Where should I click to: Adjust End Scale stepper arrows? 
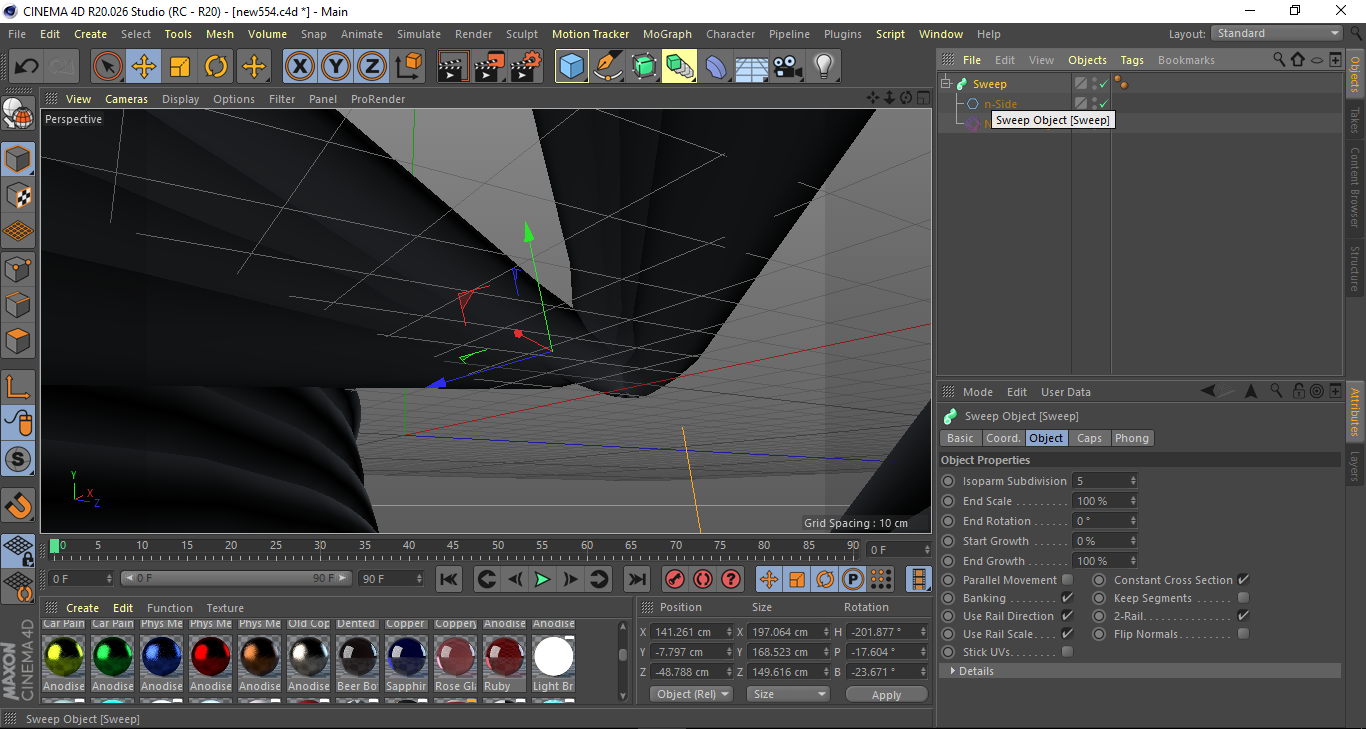(1133, 501)
